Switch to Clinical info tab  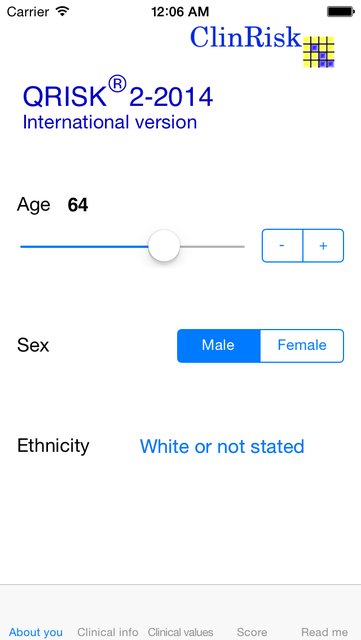[x=108, y=632]
